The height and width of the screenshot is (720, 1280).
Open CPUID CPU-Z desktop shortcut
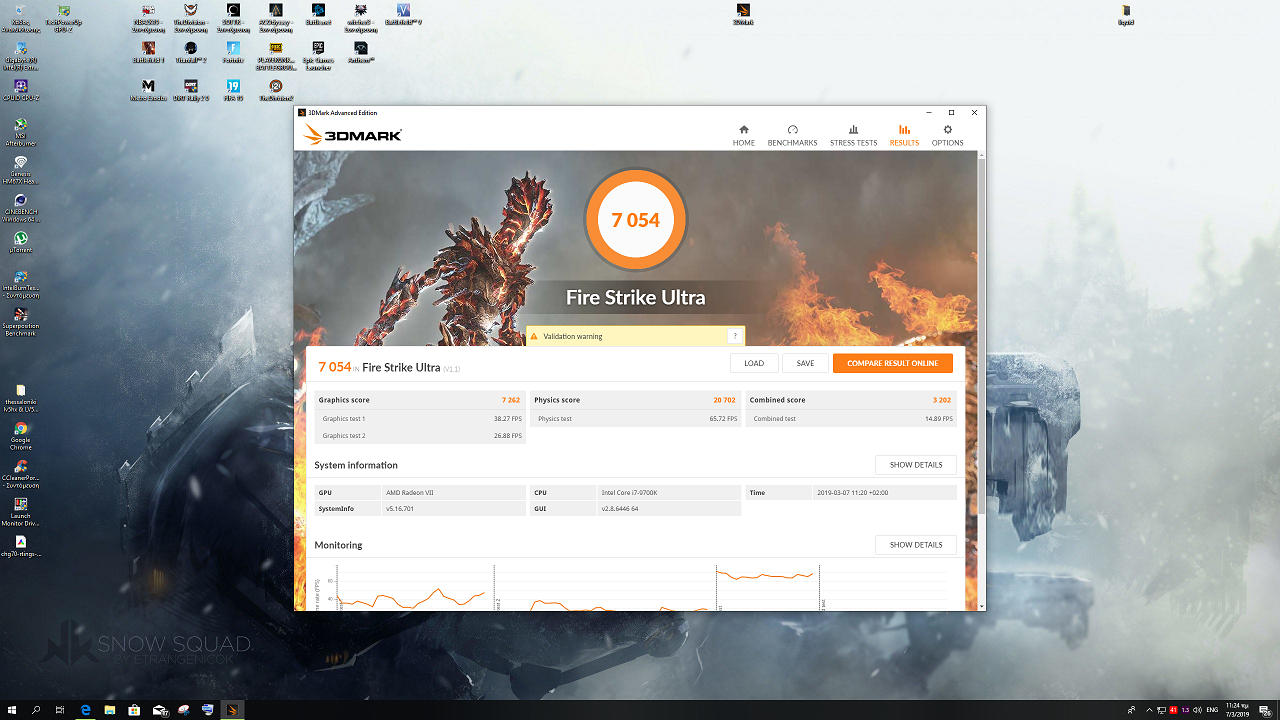tap(20, 91)
